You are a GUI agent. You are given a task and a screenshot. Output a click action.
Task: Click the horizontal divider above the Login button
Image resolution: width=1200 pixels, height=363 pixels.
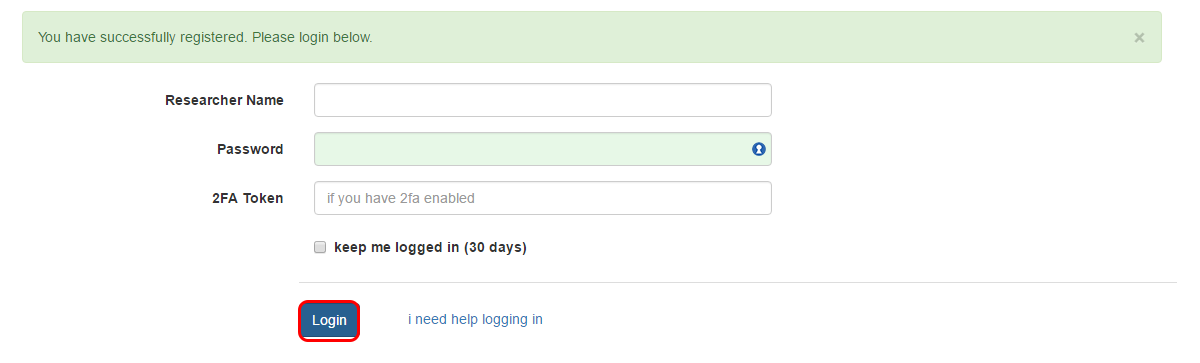[x=738, y=282]
